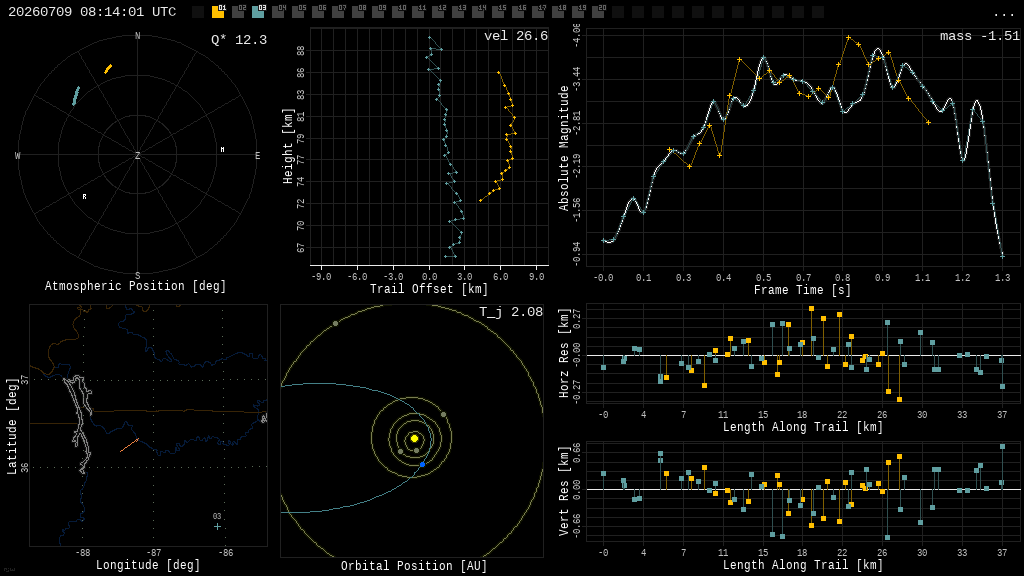Click the yellow Sun in orbital plot

click(x=414, y=438)
